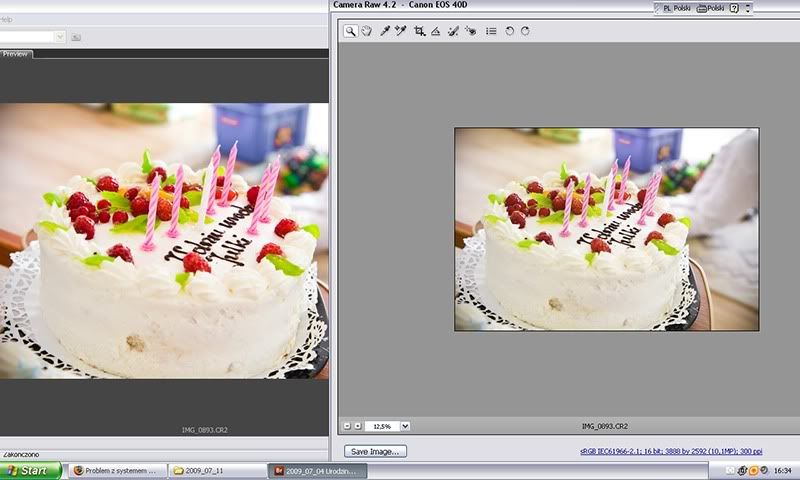Viewport: 800px width, 480px height.
Task: Open language bar help question mark
Action: click(x=734, y=8)
